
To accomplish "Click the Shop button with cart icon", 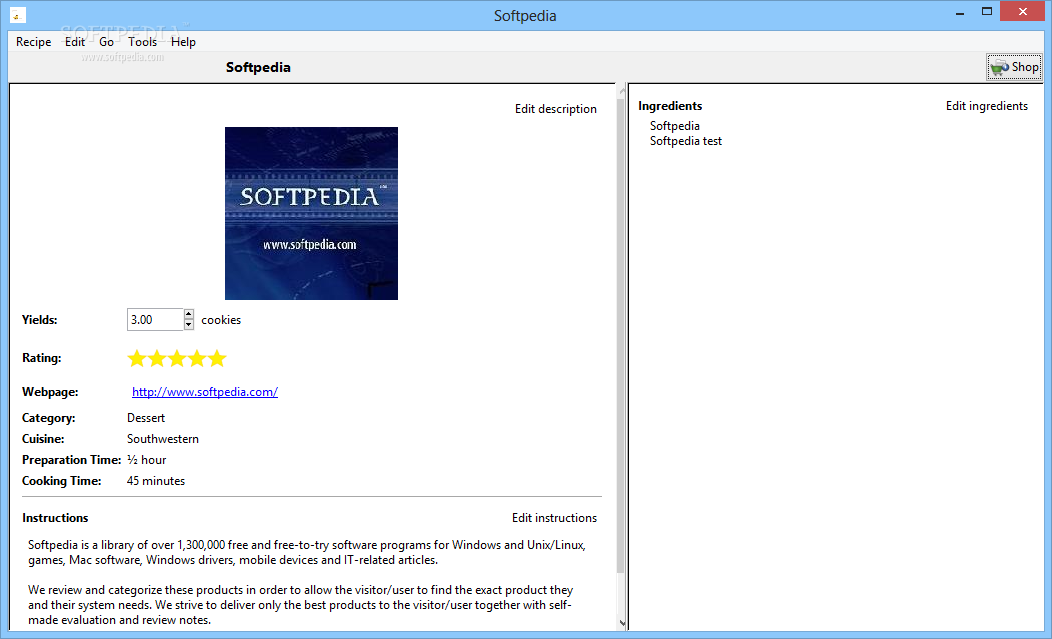I will [1014, 67].
